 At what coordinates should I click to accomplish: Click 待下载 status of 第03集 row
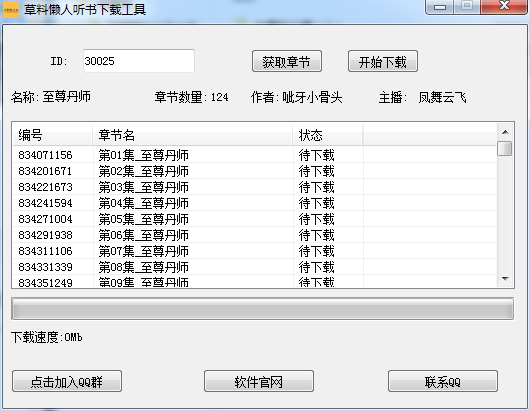tap(316, 187)
